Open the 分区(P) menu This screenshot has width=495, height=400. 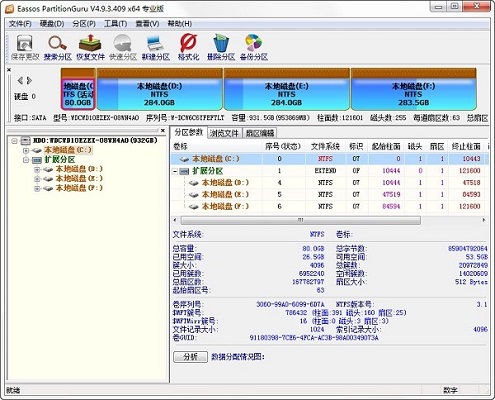pyautogui.click(x=84, y=24)
